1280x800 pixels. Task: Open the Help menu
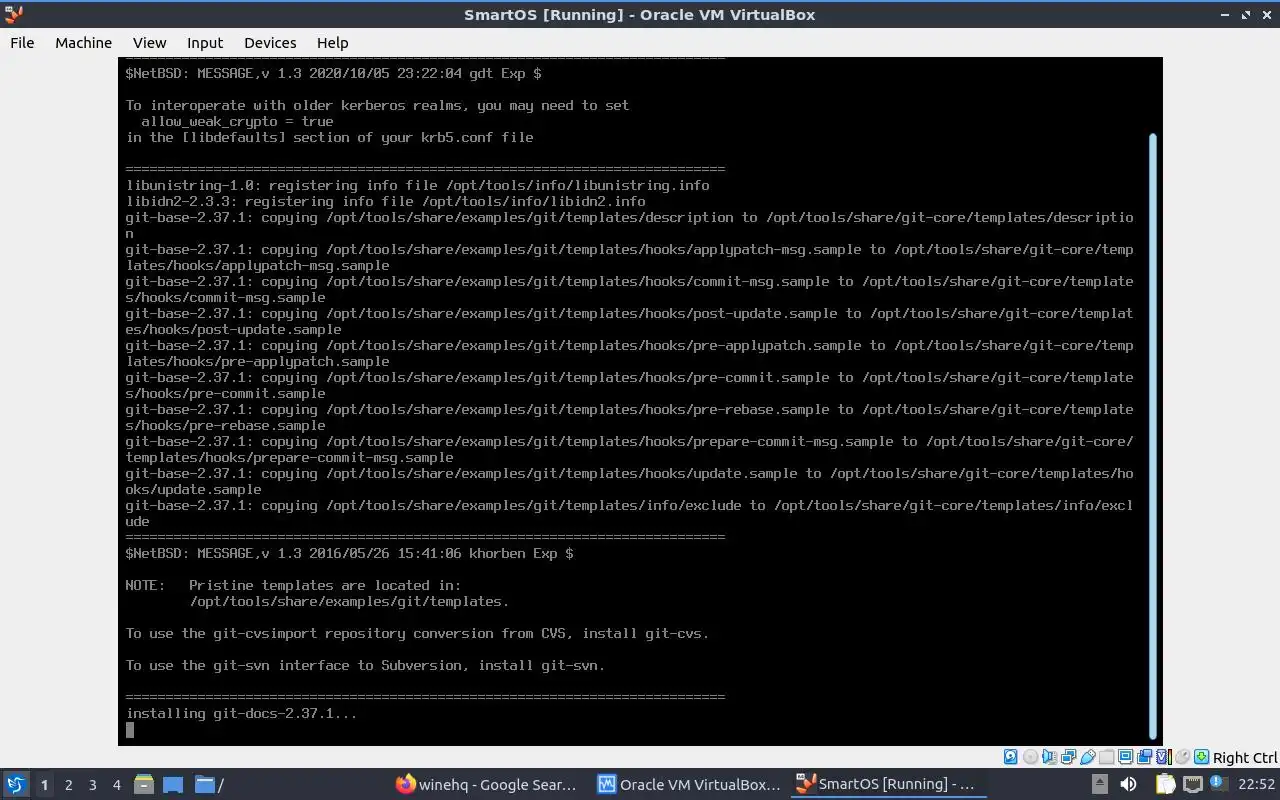(x=332, y=43)
